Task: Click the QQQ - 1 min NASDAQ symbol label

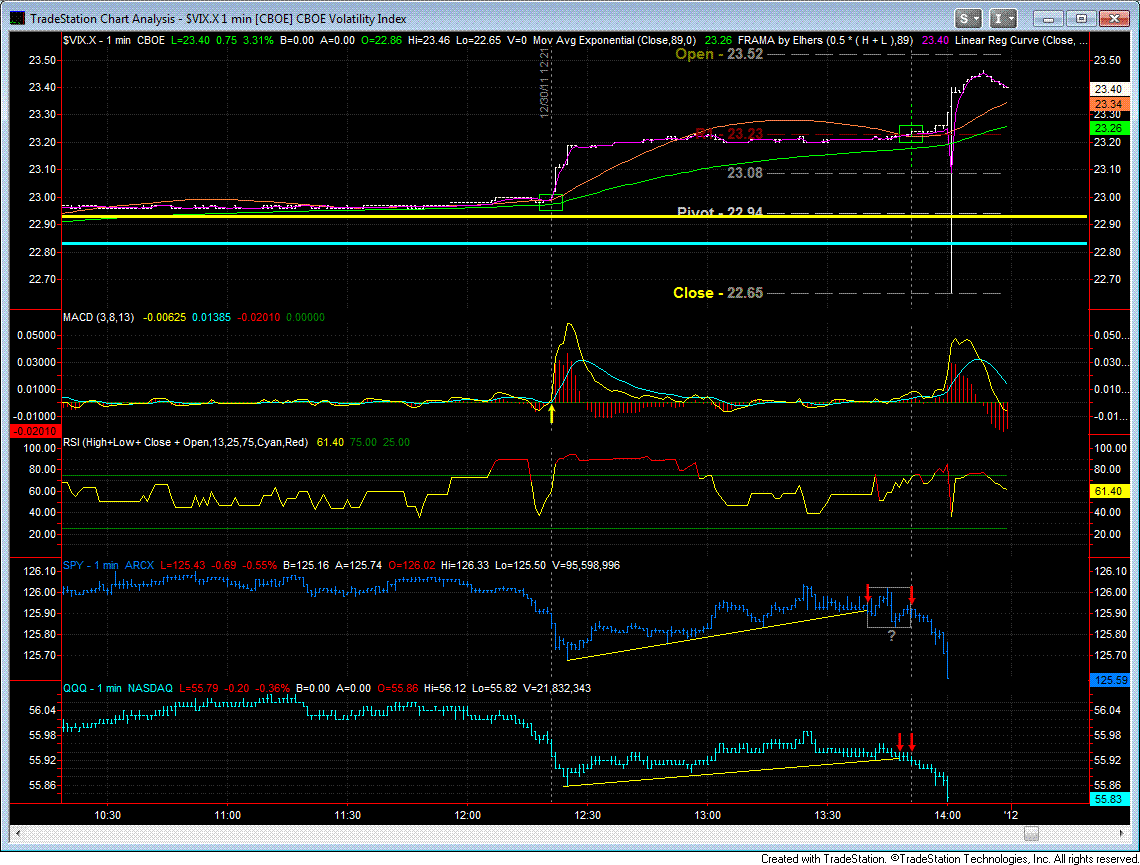Action: (x=118, y=688)
